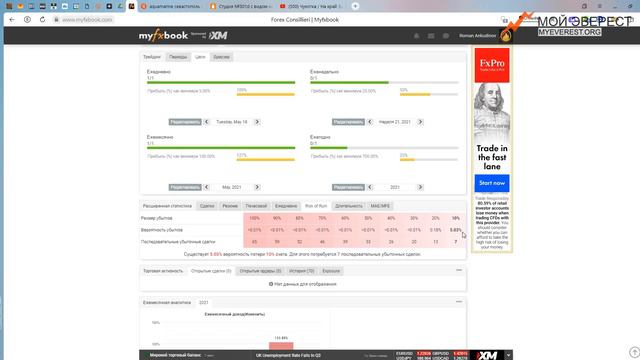Click the Ежедневно profit percentage goal link
This screenshot has height=360, width=640.
coord(179,91)
